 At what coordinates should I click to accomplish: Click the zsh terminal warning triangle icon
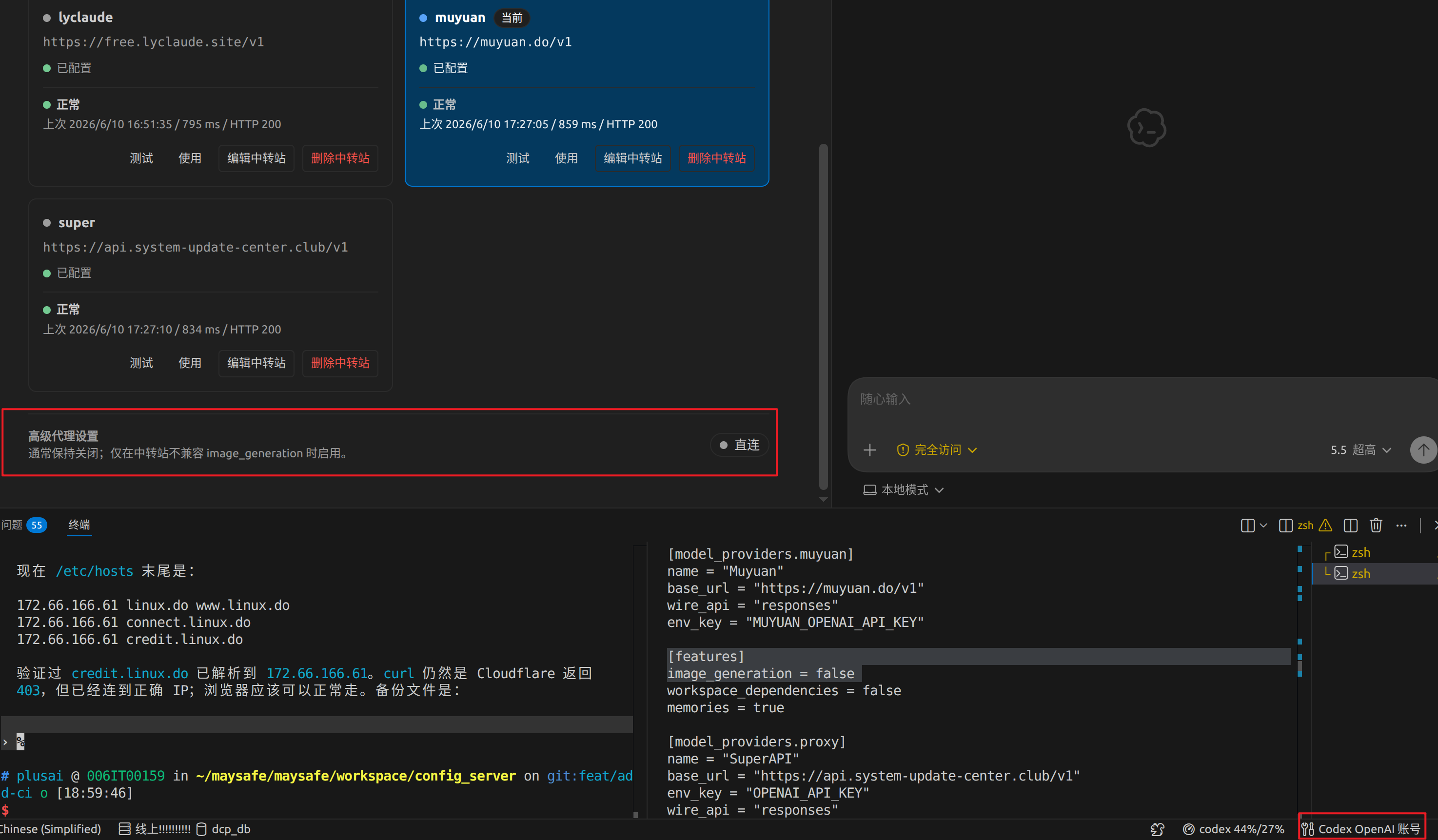pos(1325,526)
